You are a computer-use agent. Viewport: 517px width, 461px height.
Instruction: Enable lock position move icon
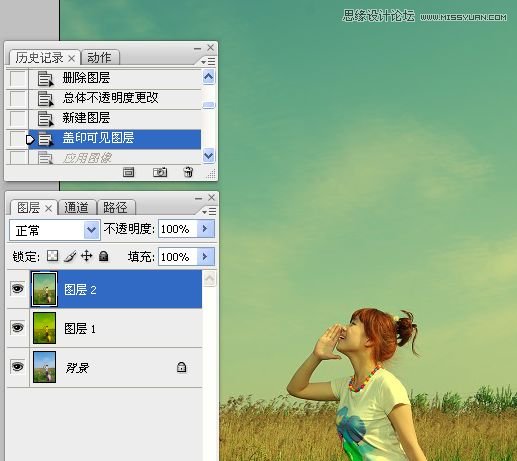tap(87, 256)
